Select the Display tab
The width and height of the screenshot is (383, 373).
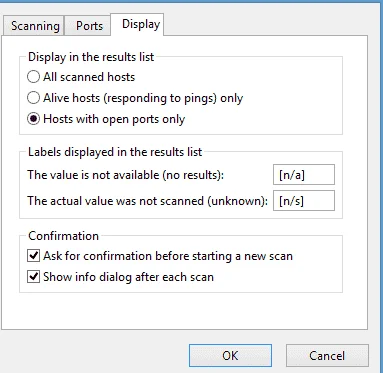point(137,24)
